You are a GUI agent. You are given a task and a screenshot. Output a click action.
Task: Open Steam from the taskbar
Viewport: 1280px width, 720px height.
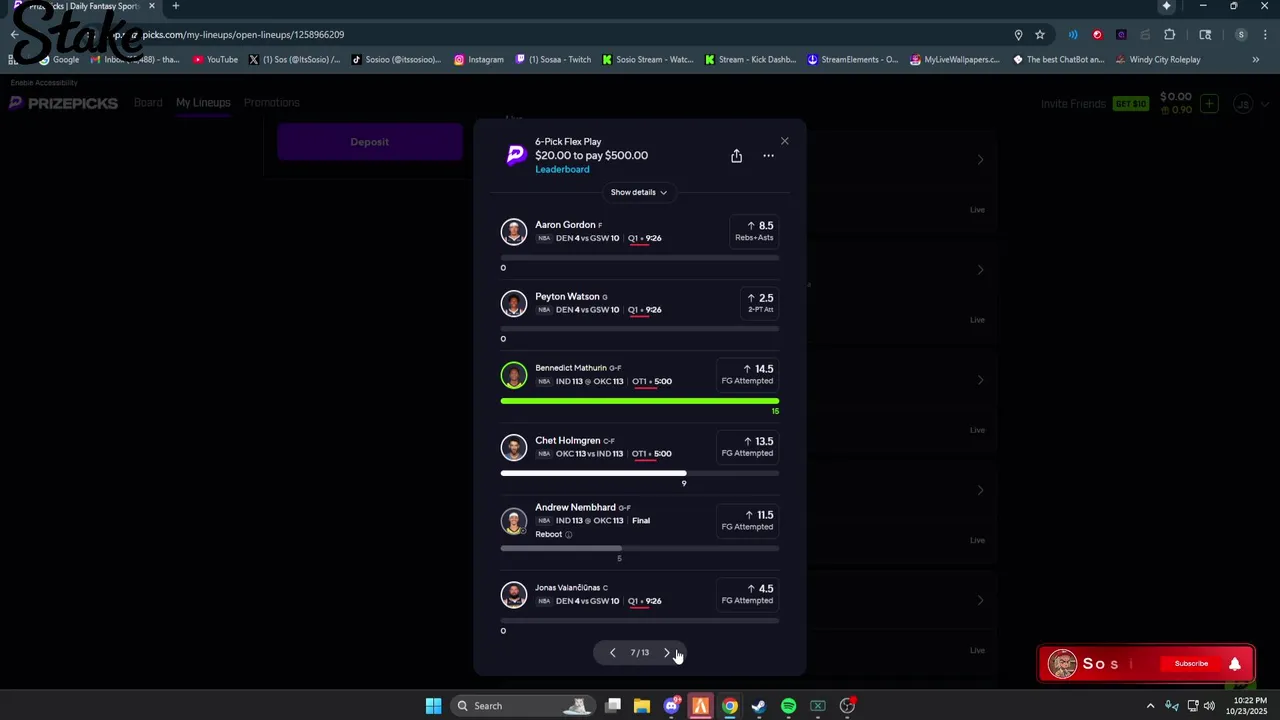[x=759, y=706]
